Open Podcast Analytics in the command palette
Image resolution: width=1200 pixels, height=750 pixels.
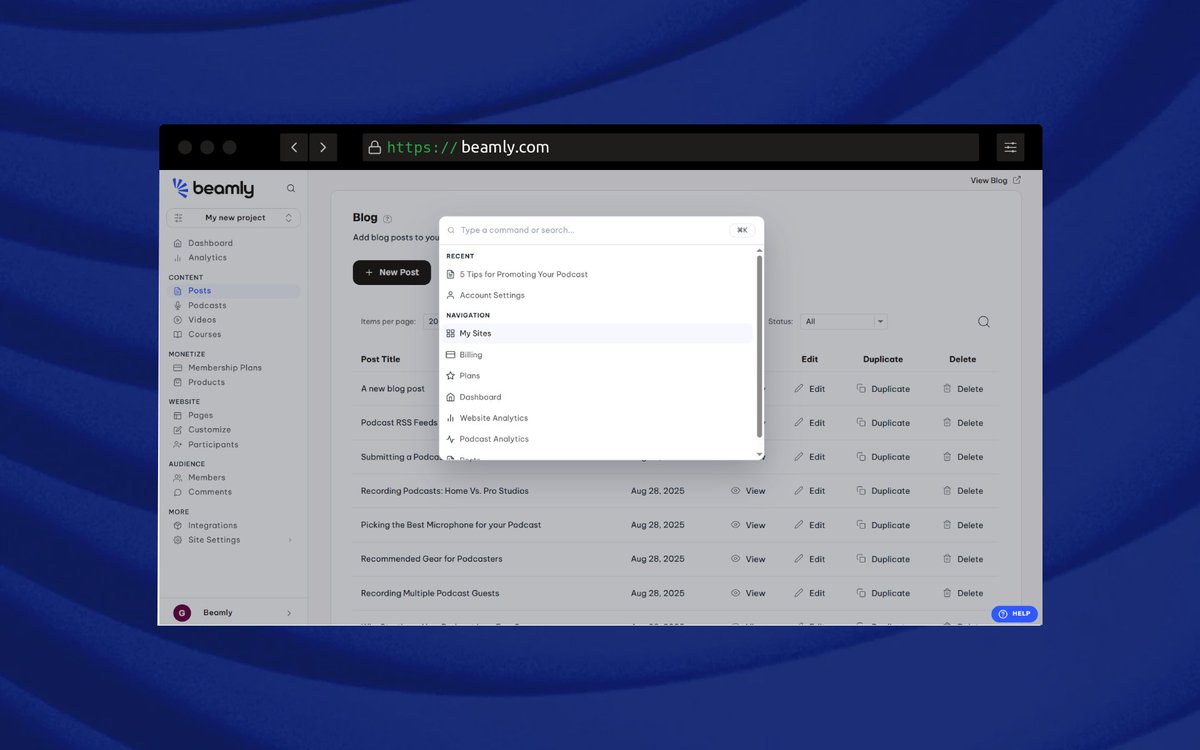[x=596, y=439]
